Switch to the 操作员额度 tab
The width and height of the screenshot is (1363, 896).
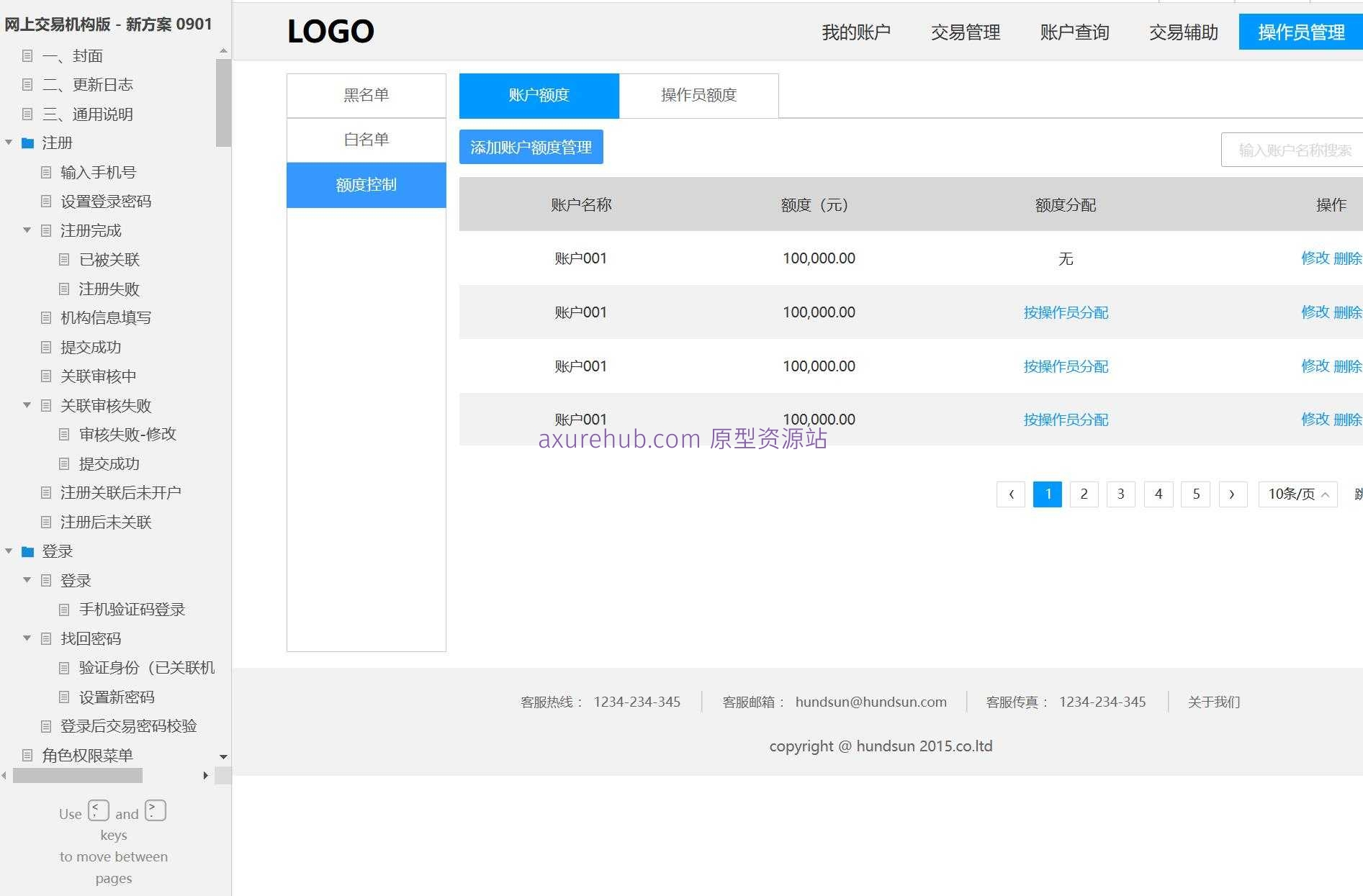tap(698, 95)
